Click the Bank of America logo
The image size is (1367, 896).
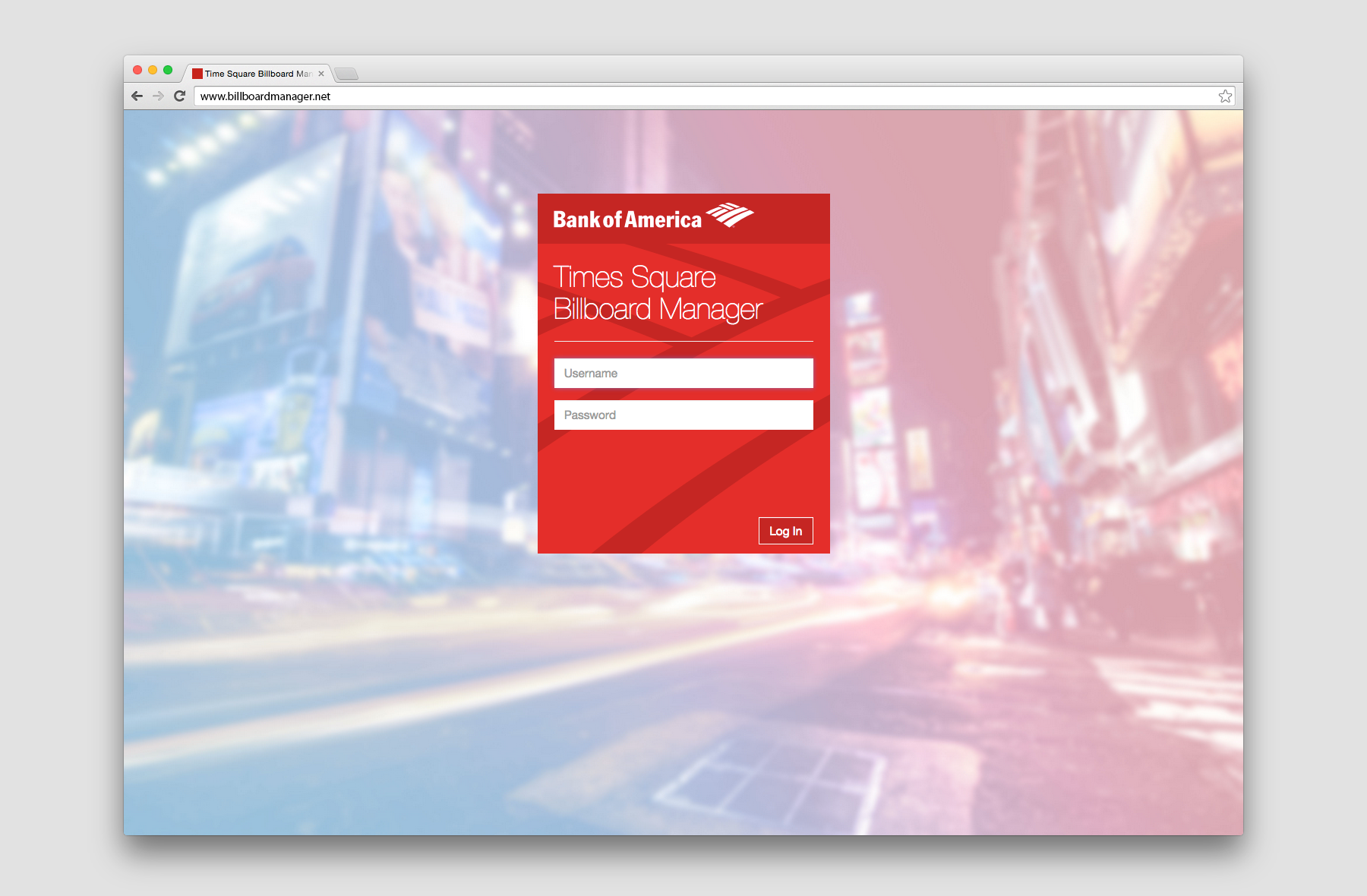click(653, 217)
